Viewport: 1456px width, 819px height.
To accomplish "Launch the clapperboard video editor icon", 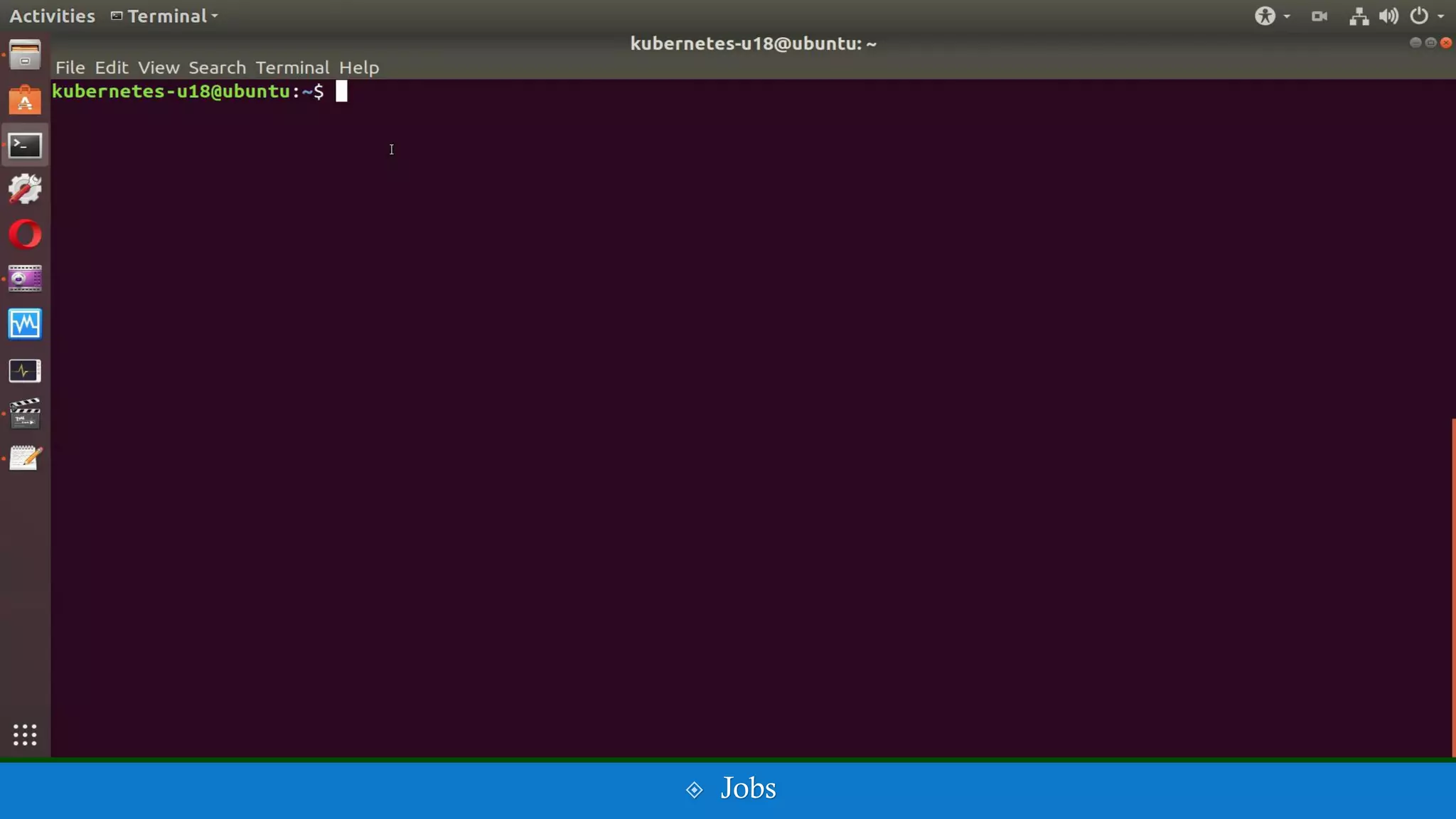I will coord(25,414).
